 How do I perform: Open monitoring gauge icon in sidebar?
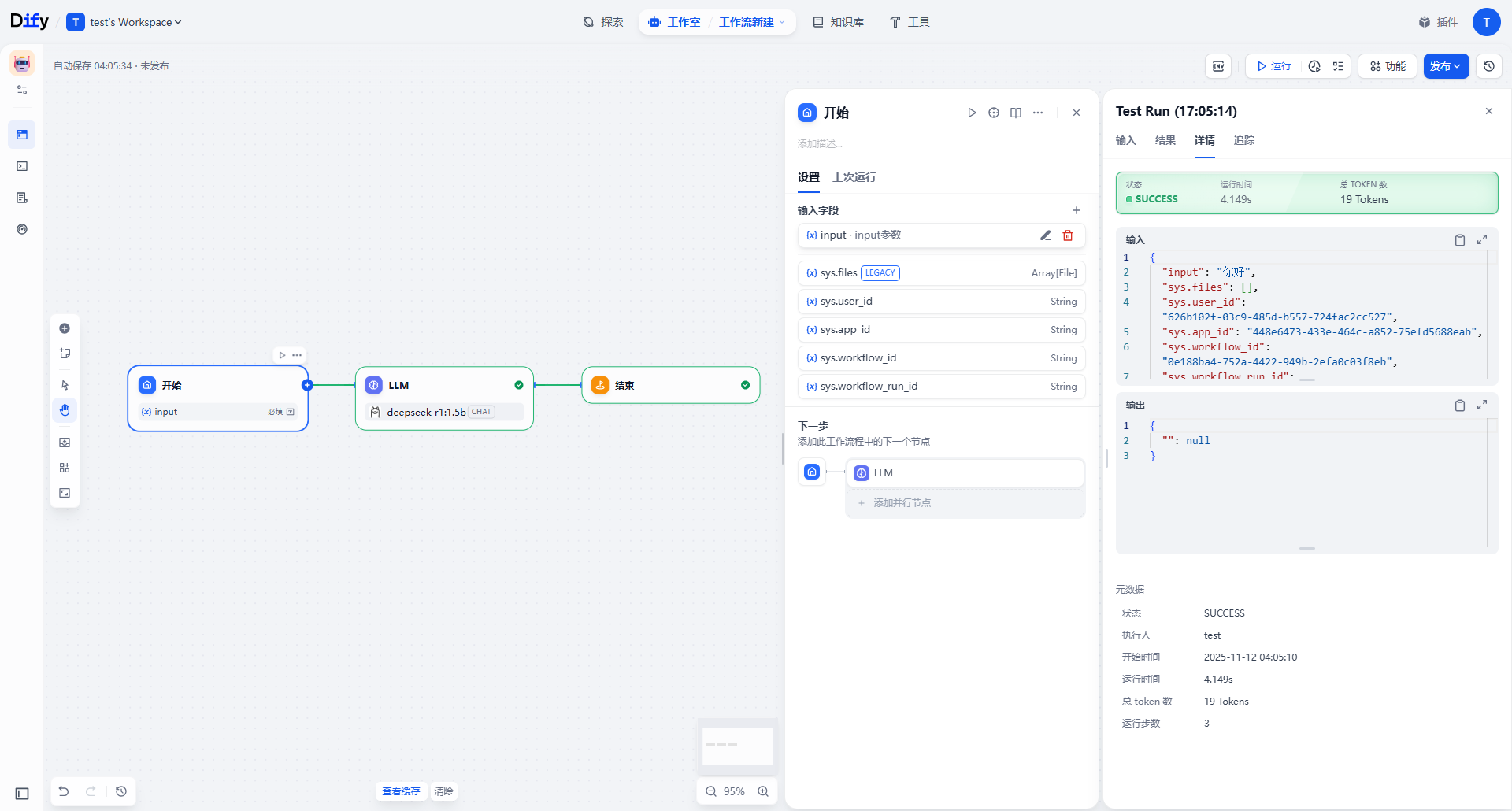pyautogui.click(x=22, y=229)
